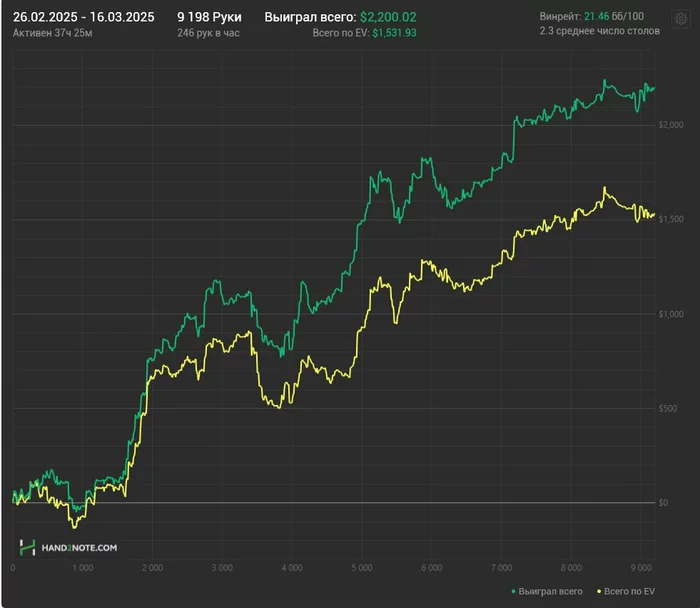
Task: Click the $1,500 y-axis label
Action: click(x=671, y=219)
